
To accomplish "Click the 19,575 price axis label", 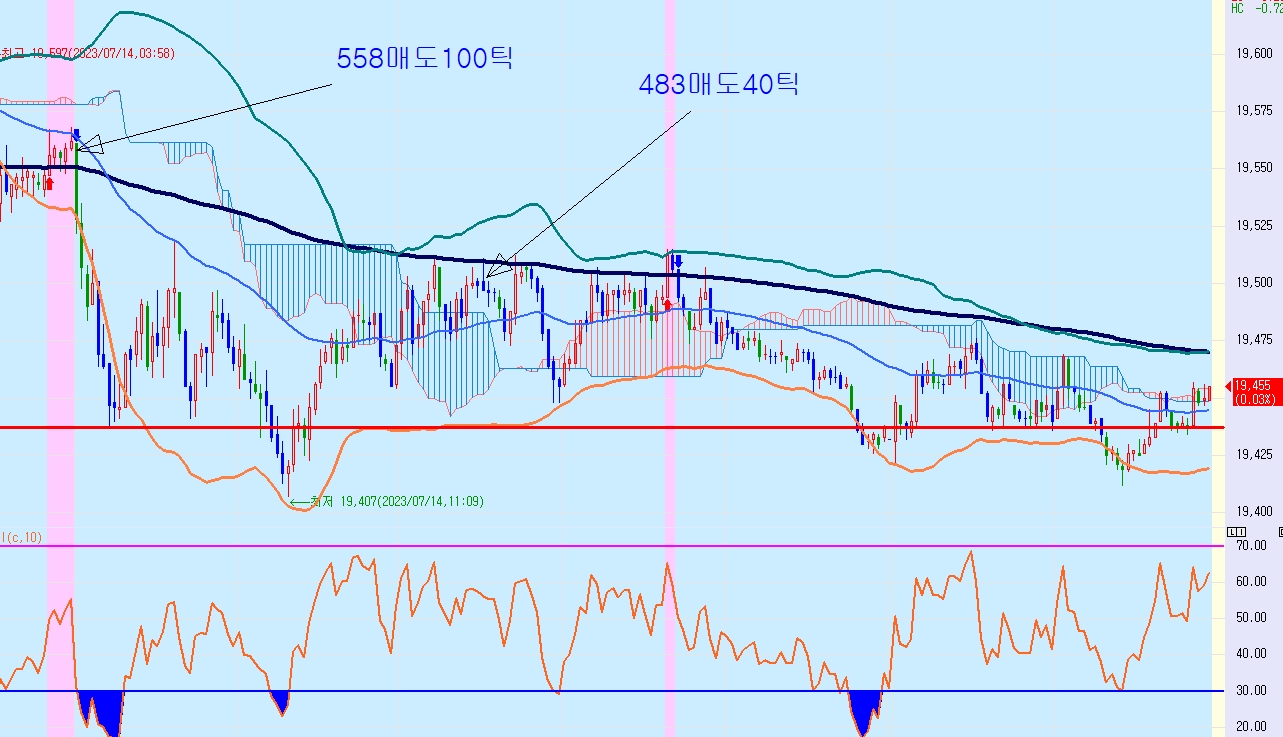I will point(1255,112).
